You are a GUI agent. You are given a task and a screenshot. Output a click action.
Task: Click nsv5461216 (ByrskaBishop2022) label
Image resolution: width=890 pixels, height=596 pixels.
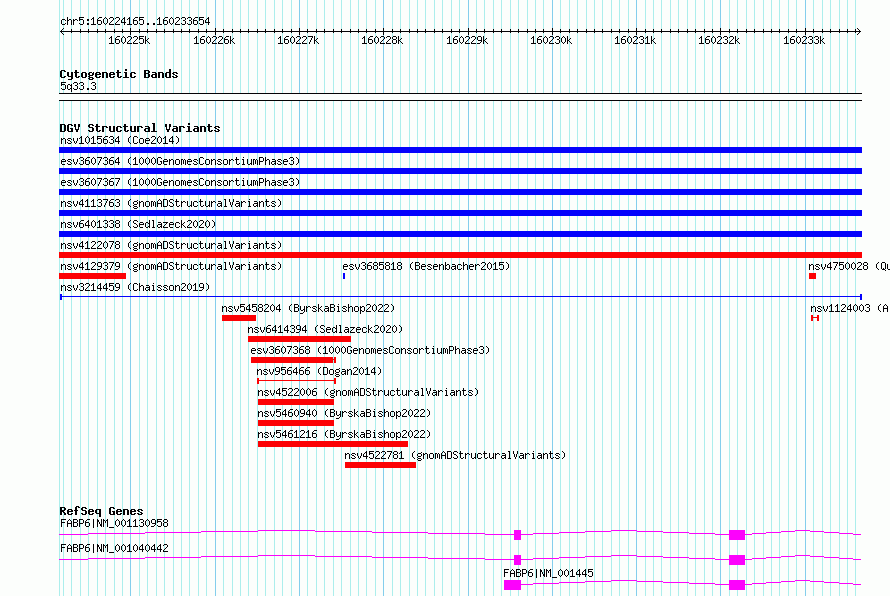click(344, 434)
